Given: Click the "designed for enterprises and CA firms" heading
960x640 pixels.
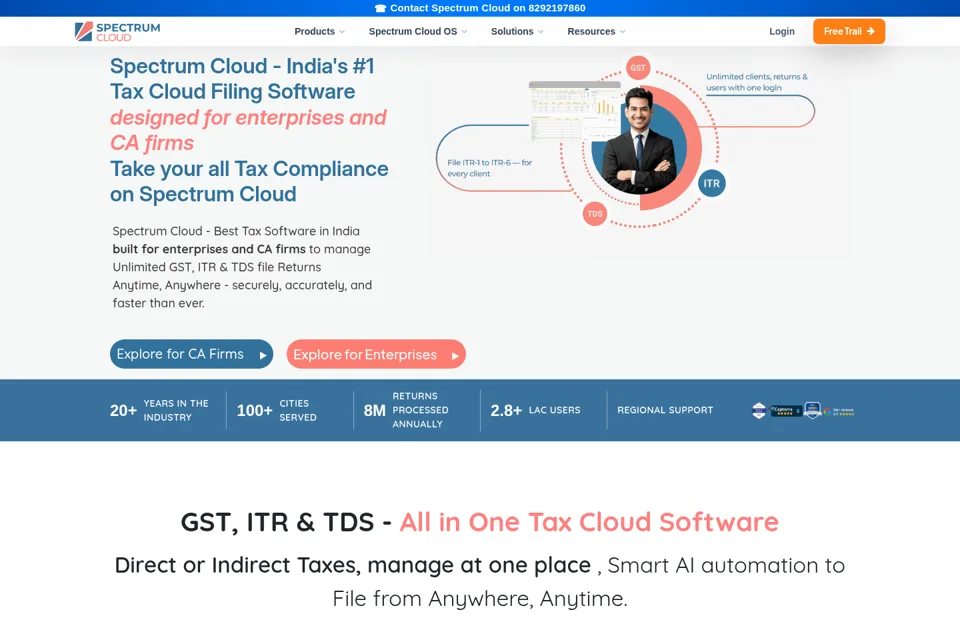Looking at the screenshot, I should pos(248,130).
